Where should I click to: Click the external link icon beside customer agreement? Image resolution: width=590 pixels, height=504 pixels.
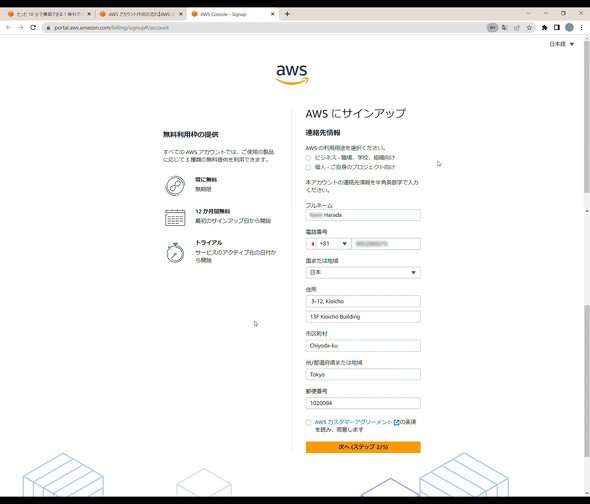[396, 422]
